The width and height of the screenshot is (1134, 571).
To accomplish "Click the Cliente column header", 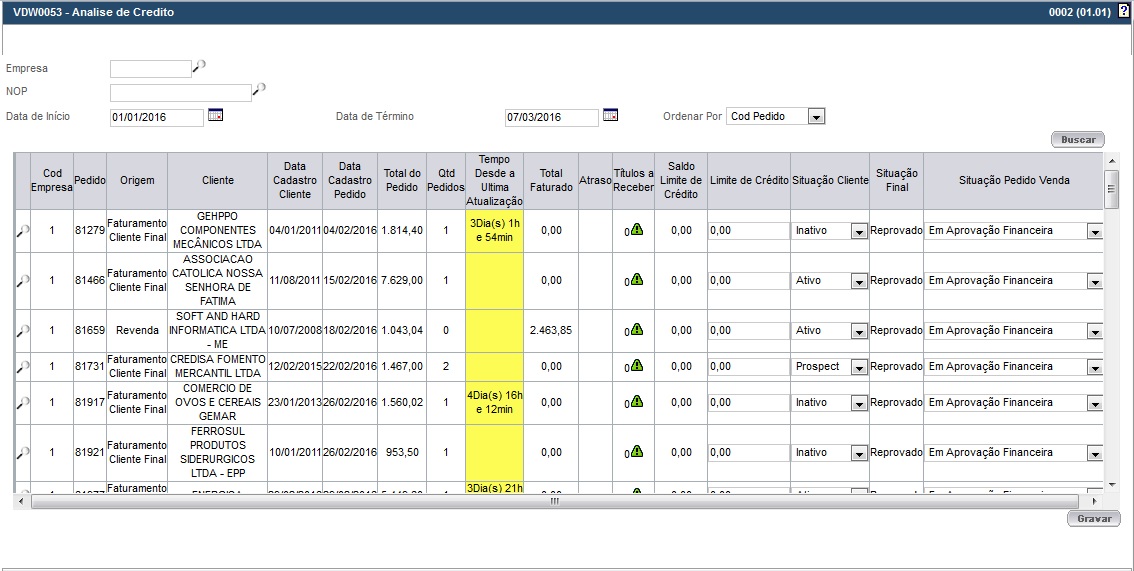I will (217, 181).
